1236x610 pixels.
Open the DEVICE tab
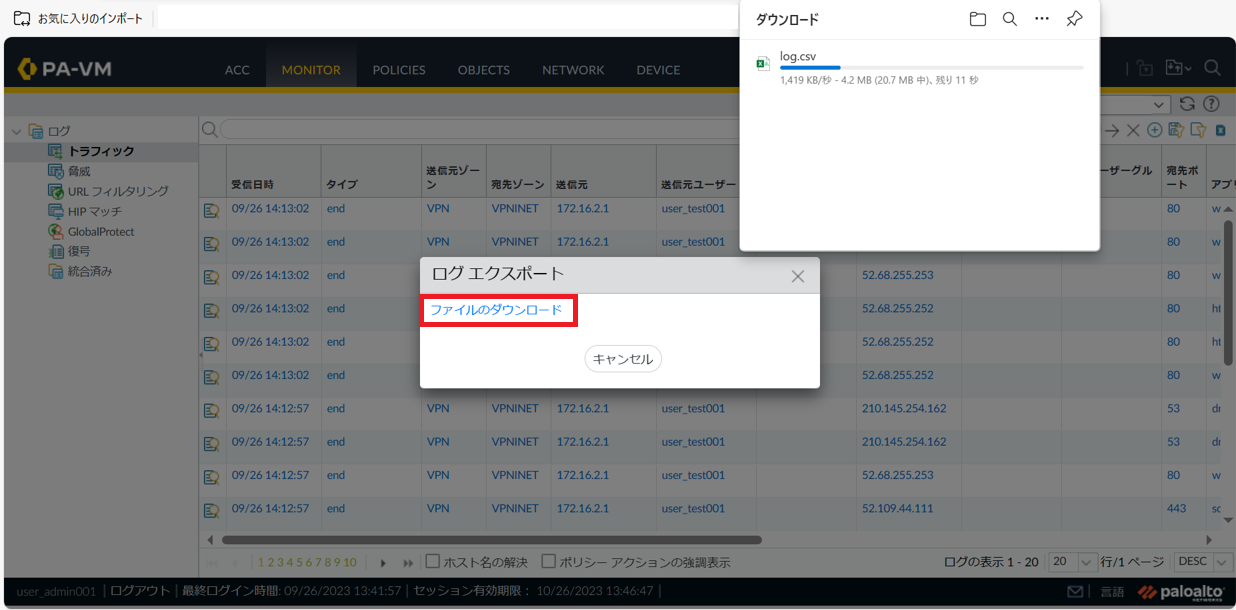point(658,70)
